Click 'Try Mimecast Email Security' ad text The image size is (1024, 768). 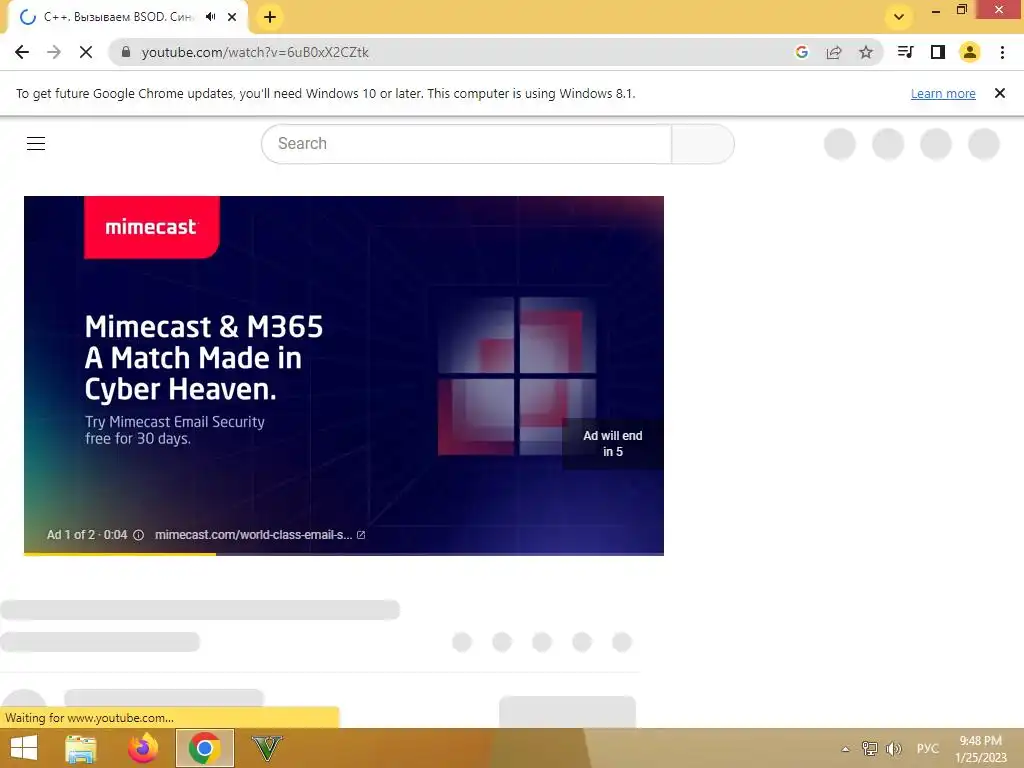pyautogui.click(x=175, y=422)
